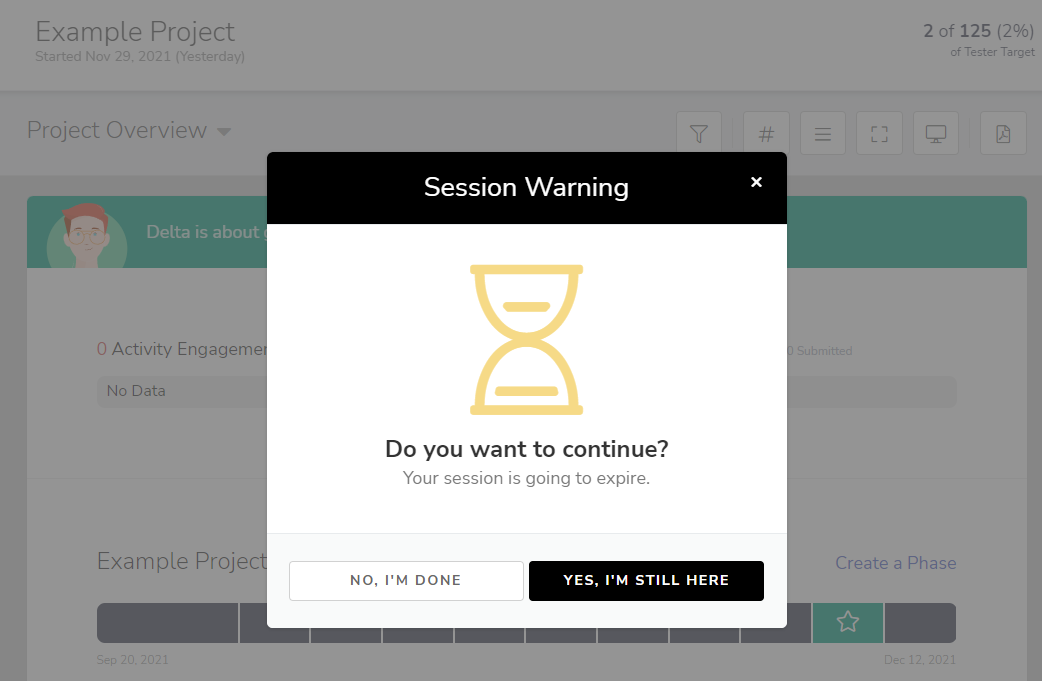Dismiss the Session Warning dialog
1042x681 pixels.
click(756, 182)
